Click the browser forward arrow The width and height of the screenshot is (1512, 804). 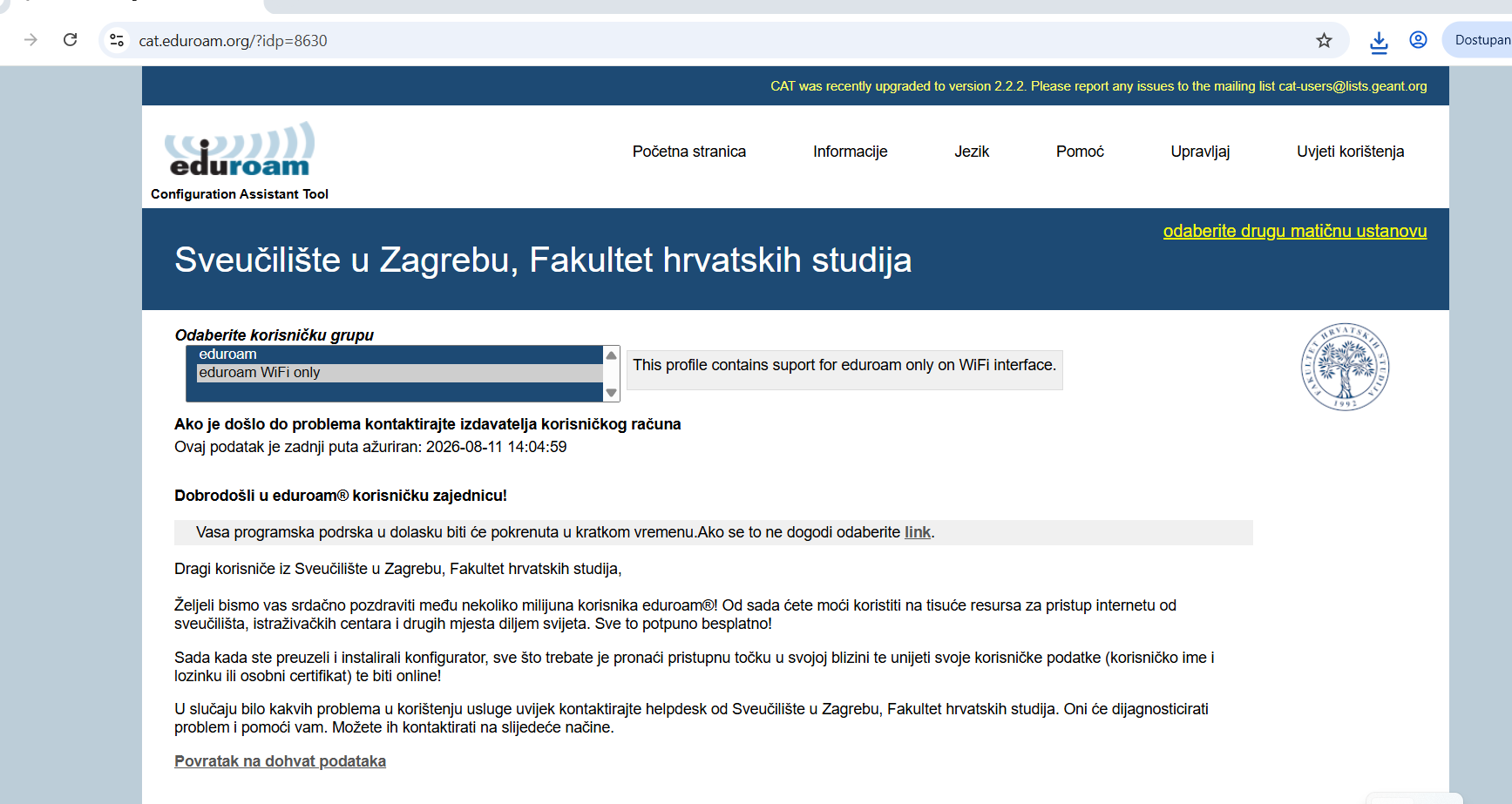click(31, 40)
